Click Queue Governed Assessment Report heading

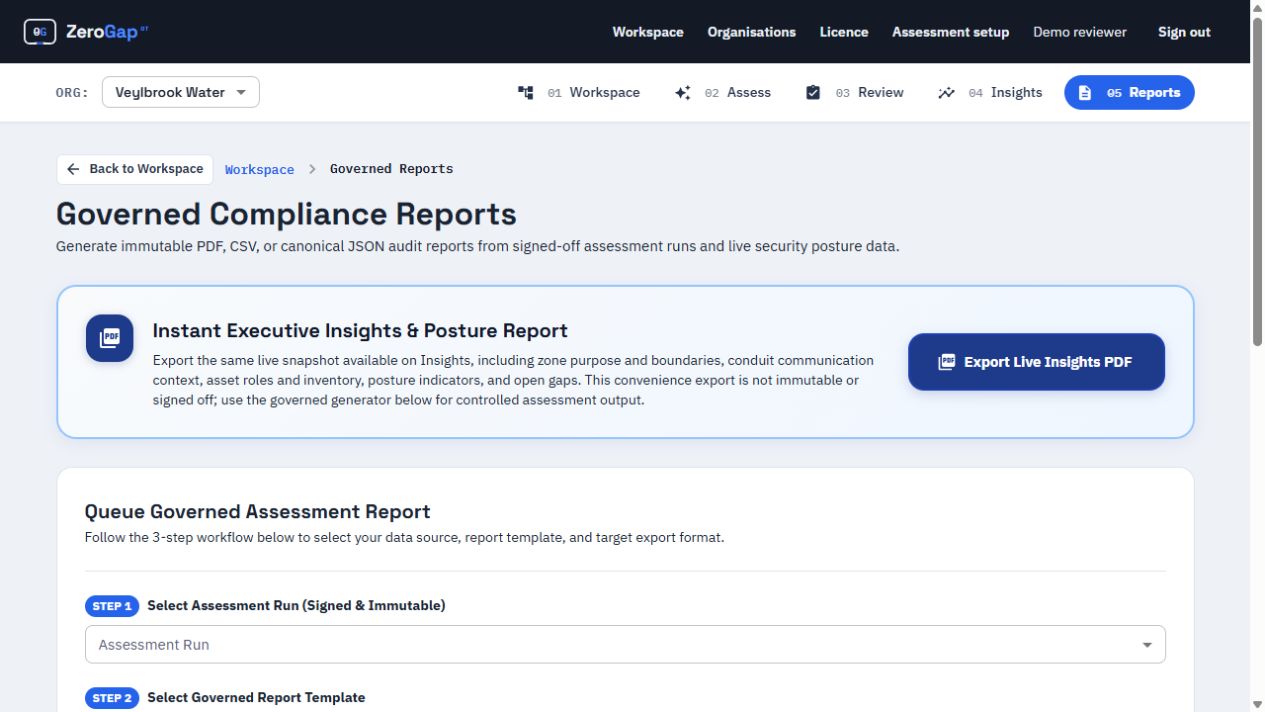coord(257,512)
